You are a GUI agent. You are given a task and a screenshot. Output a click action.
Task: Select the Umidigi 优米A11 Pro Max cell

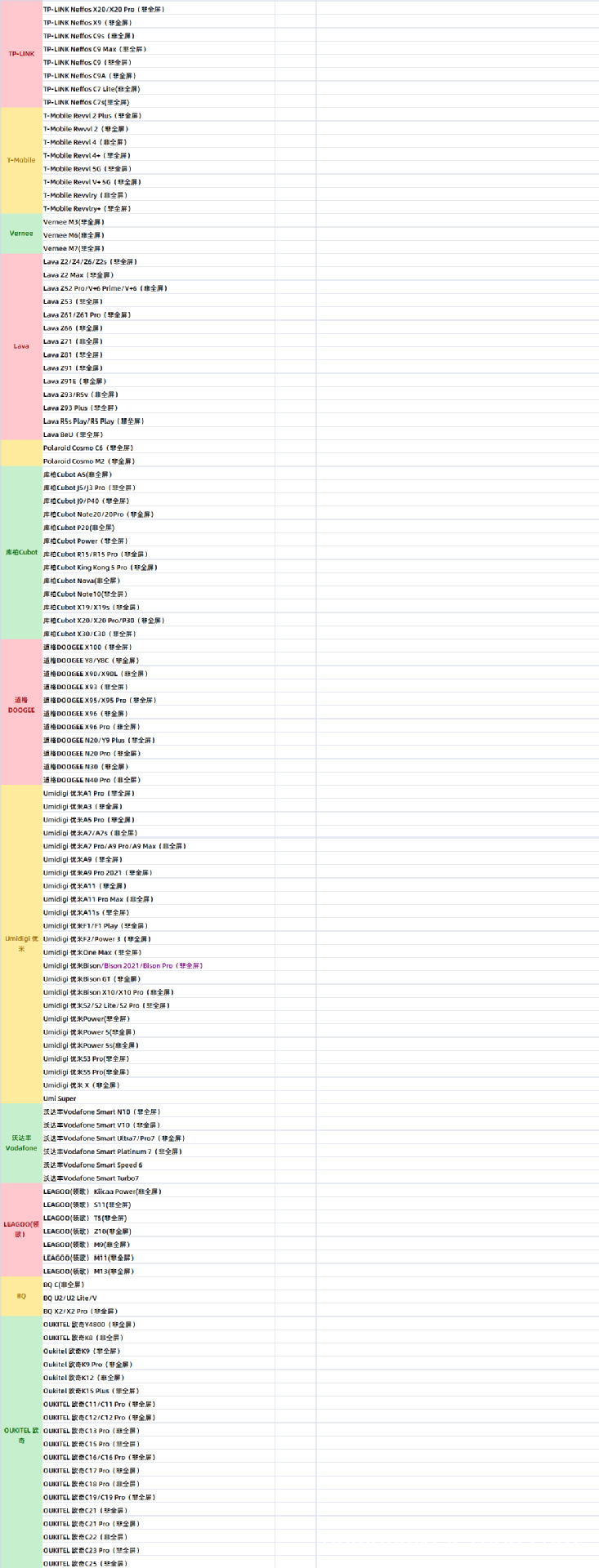(x=159, y=899)
